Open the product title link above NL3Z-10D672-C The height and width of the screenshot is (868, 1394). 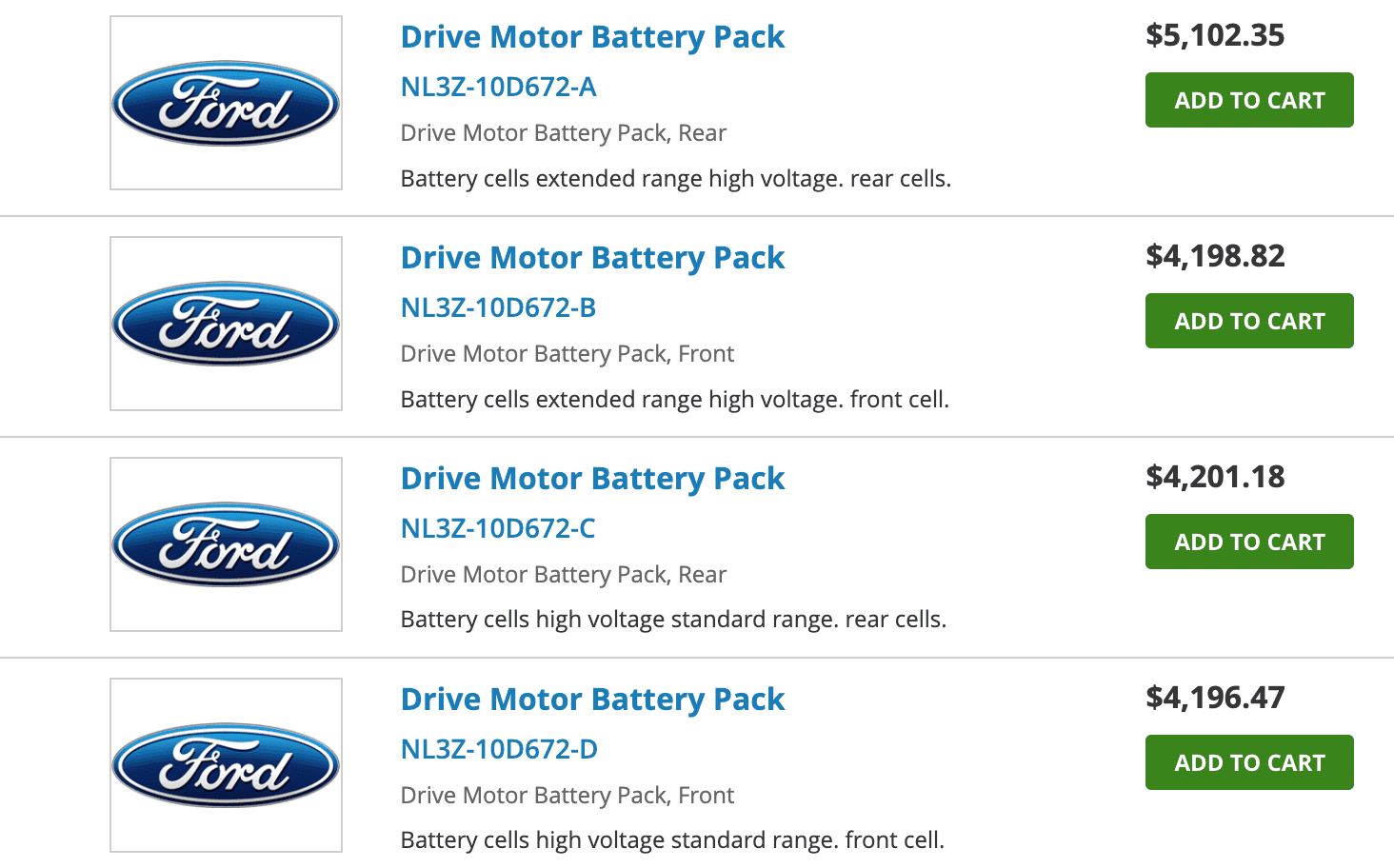click(592, 479)
